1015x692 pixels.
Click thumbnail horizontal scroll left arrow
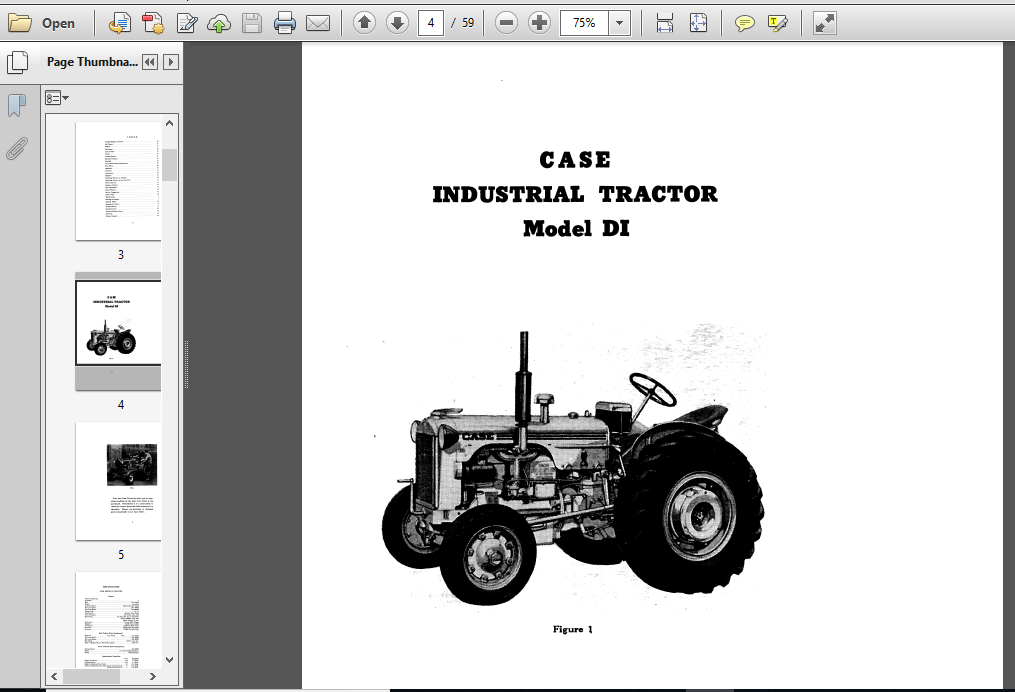[x=54, y=676]
